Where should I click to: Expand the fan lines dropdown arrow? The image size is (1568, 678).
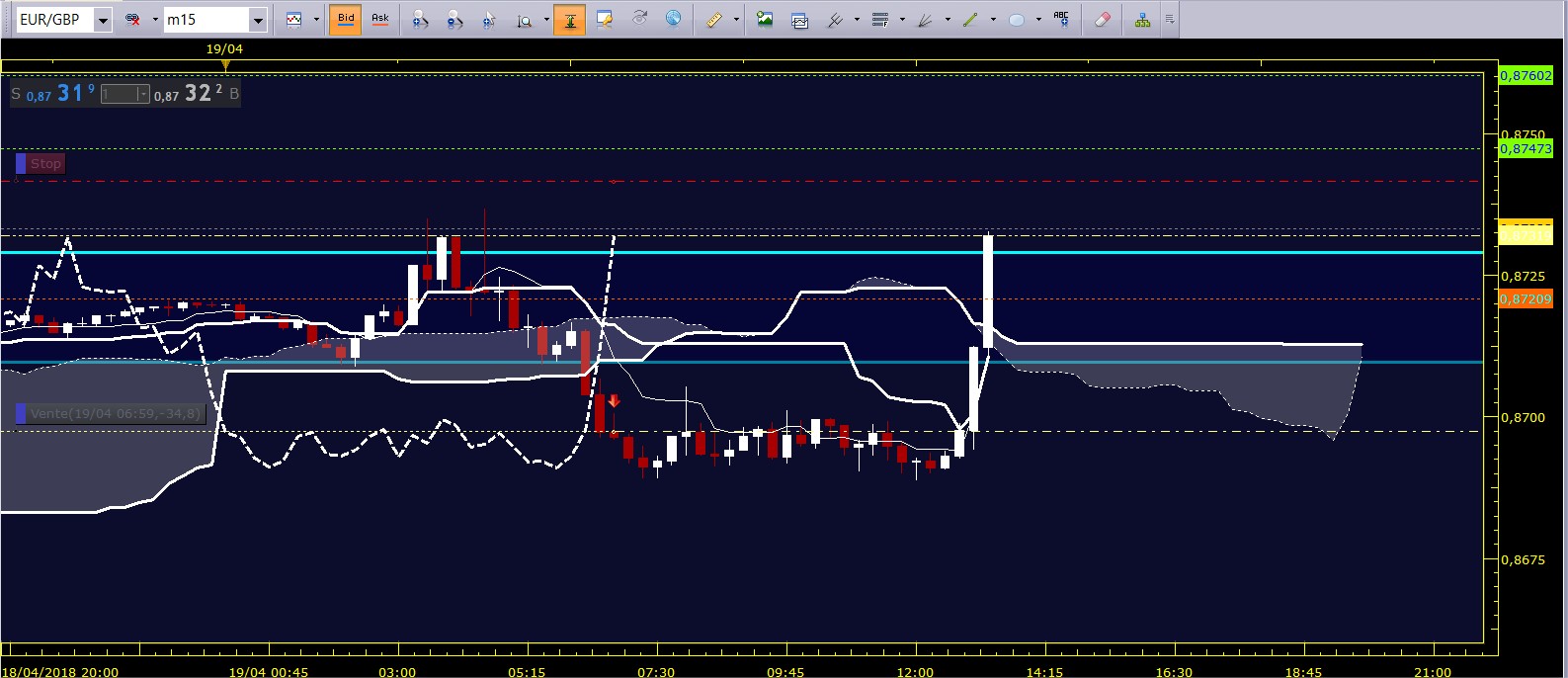948,20
